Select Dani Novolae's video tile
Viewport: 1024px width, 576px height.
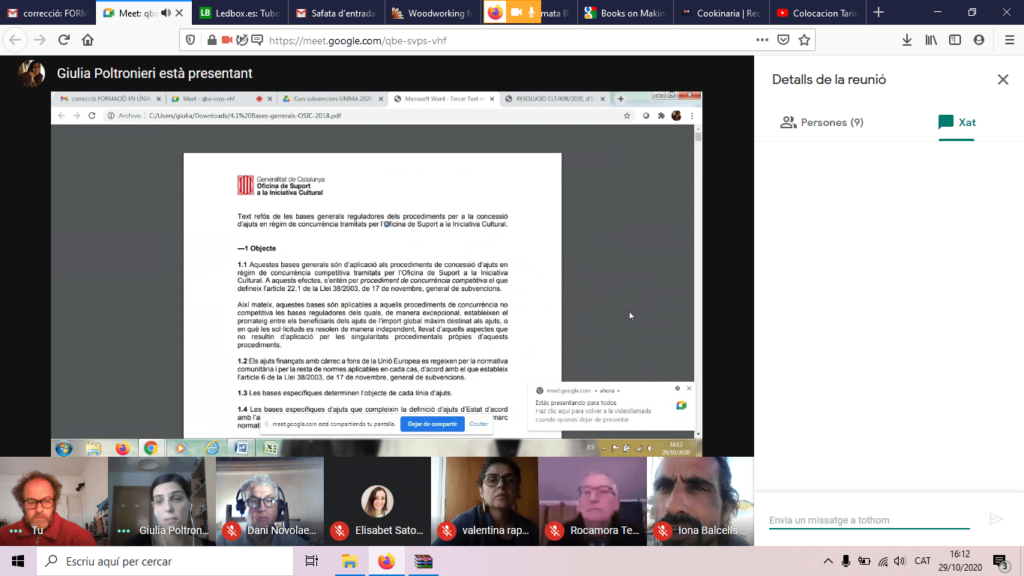270,501
